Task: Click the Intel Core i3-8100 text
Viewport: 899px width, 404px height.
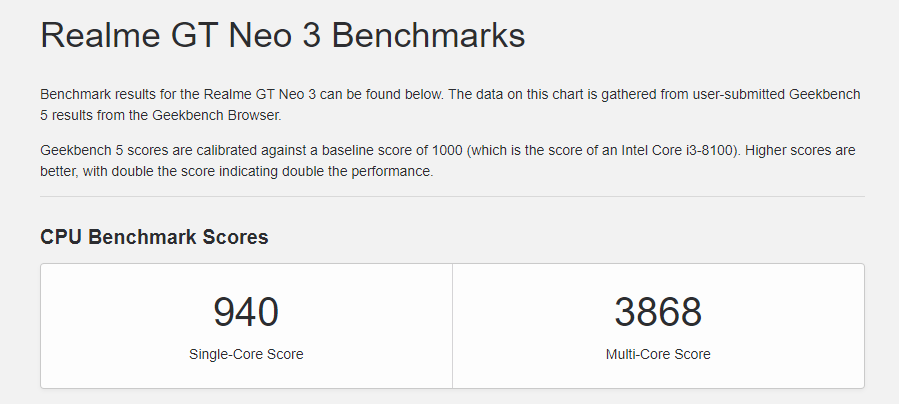Action: click(x=677, y=150)
